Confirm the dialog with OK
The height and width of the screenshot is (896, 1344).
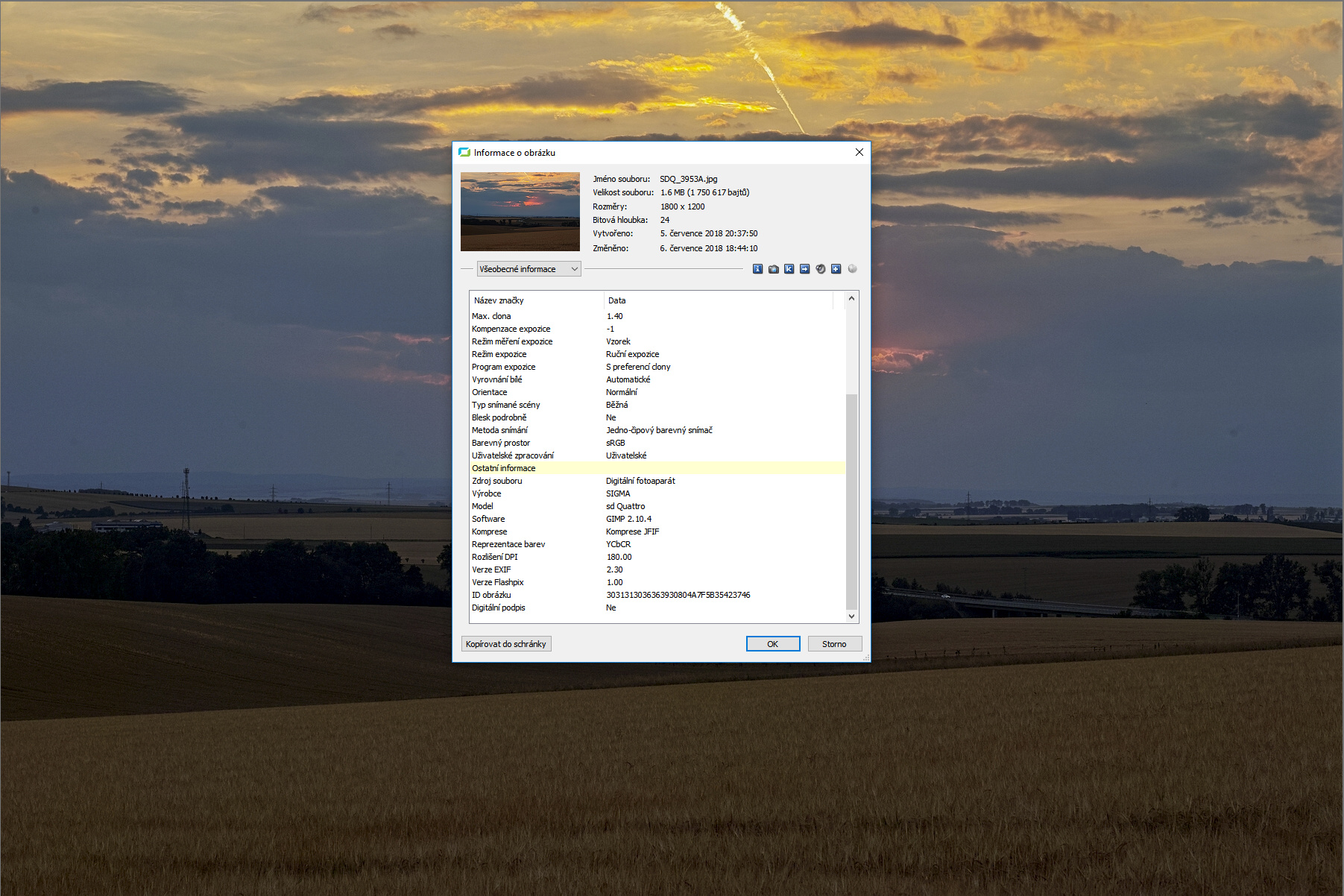tap(772, 644)
